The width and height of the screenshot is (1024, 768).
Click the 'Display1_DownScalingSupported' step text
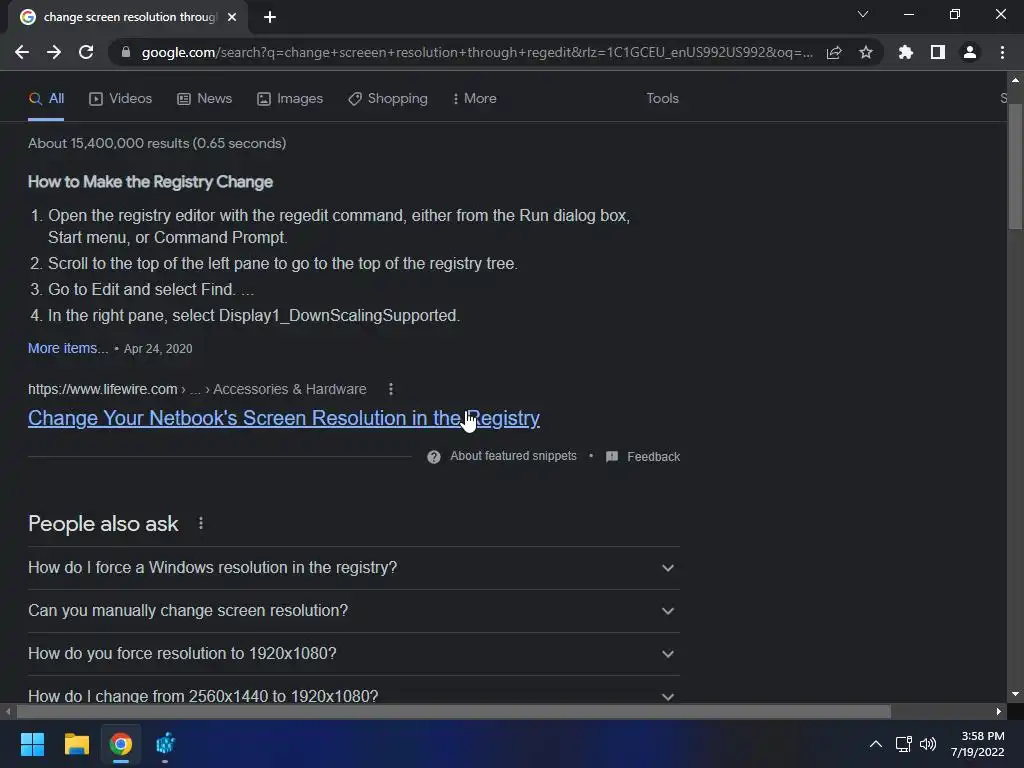pos(254,315)
